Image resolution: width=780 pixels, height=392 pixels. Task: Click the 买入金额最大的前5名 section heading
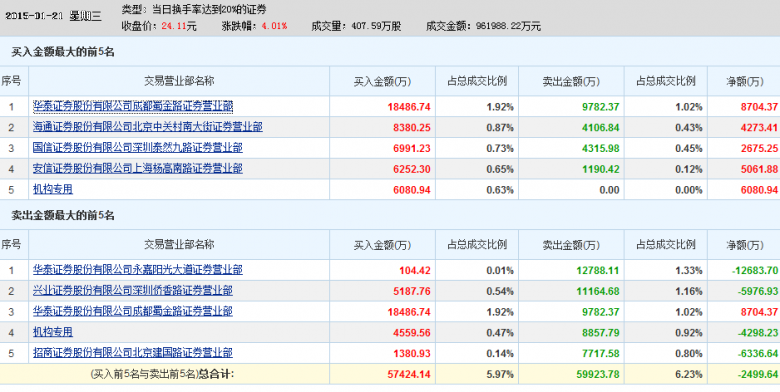[x=63, y=52]
